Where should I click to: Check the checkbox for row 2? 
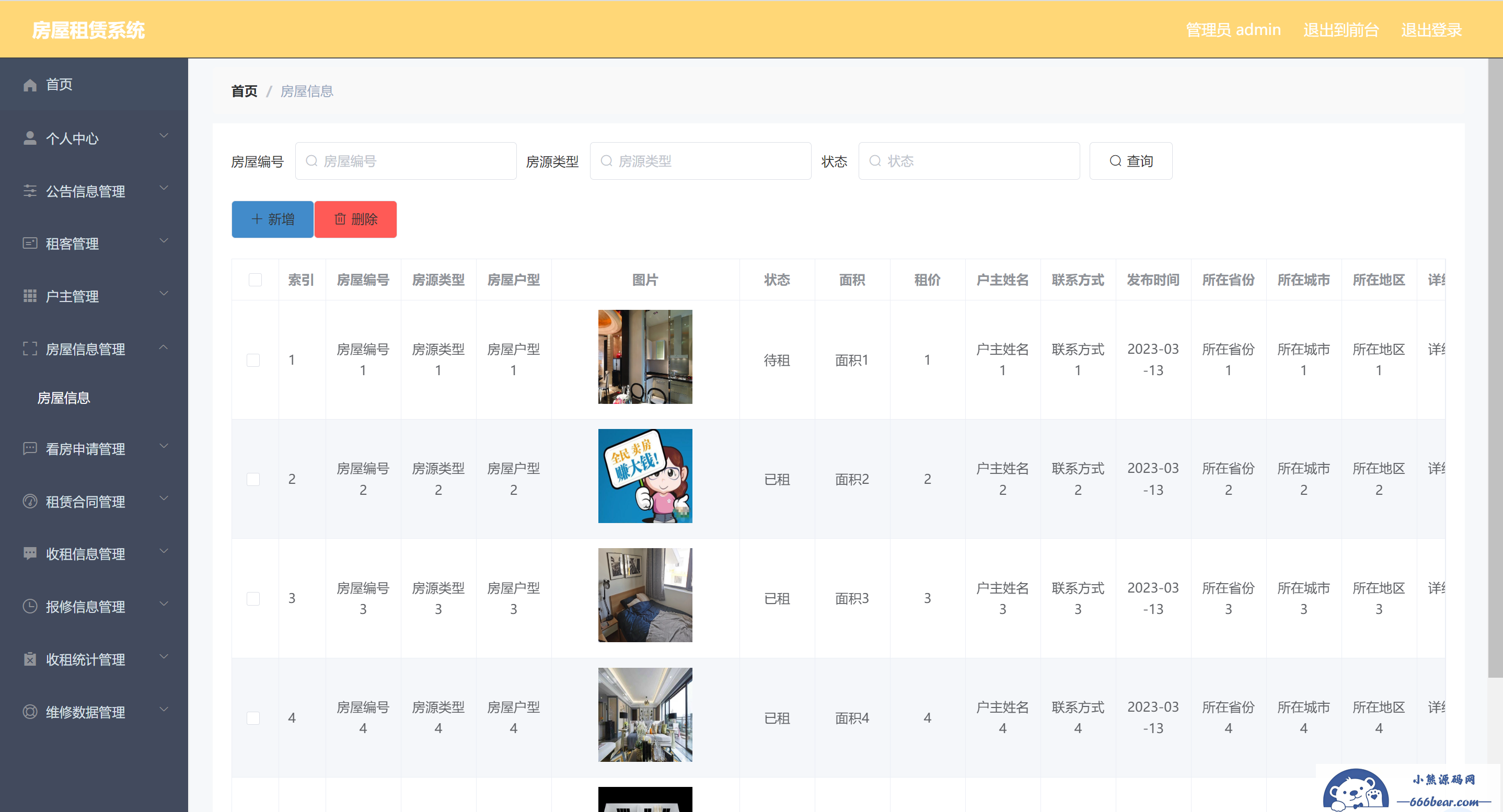pos(253,480)
